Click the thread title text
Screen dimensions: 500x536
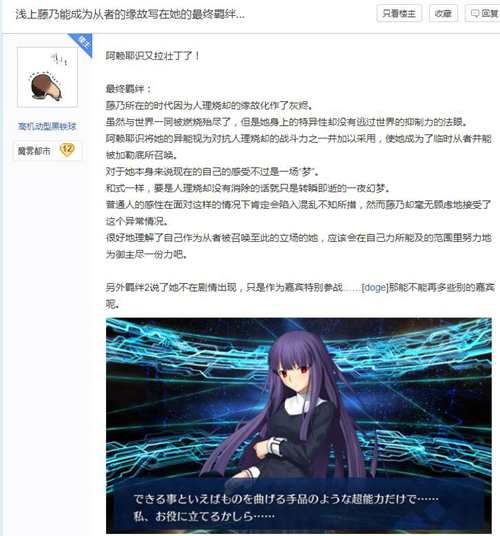[130, 14]
